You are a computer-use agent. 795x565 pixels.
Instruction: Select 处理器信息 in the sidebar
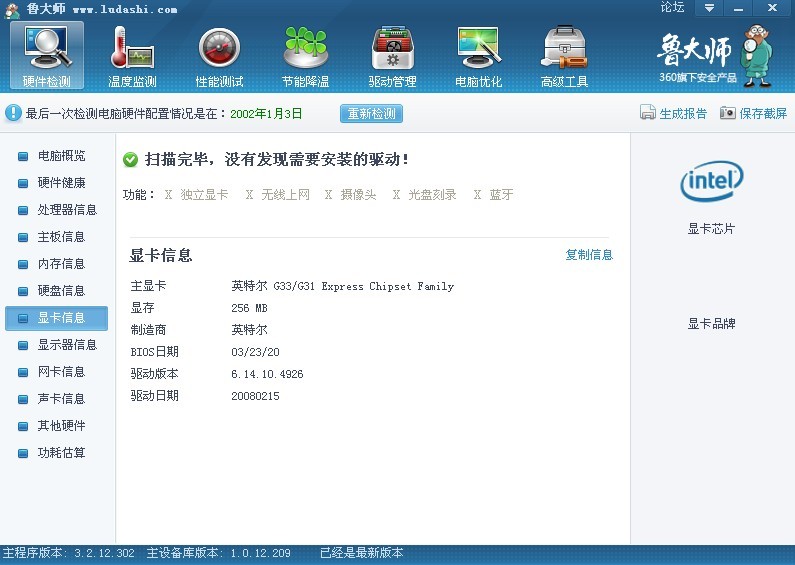[x=67, y=210]
